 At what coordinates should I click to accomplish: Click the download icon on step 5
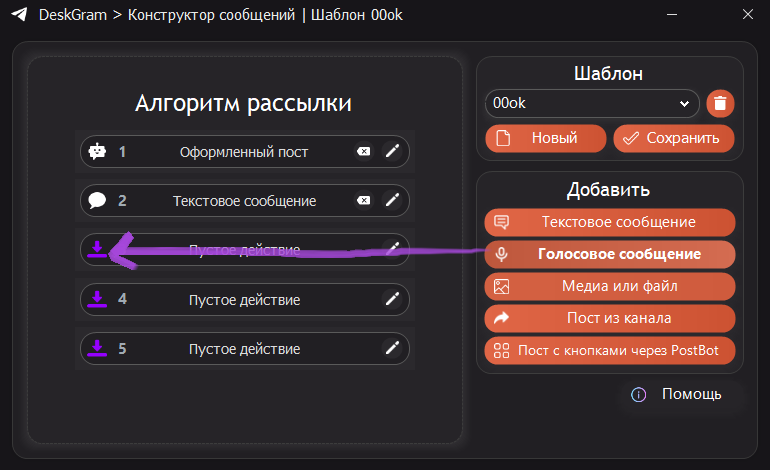coord(97,348)
